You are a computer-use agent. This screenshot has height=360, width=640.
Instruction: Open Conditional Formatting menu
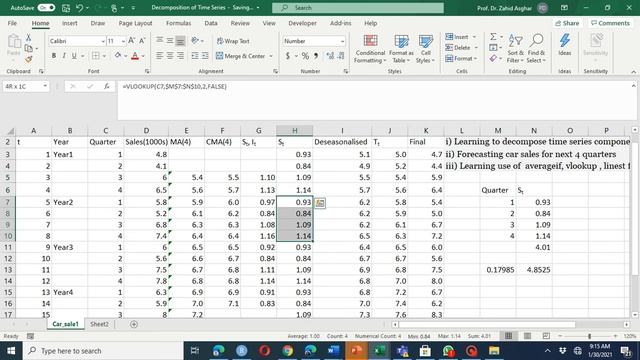coord(370,49)
